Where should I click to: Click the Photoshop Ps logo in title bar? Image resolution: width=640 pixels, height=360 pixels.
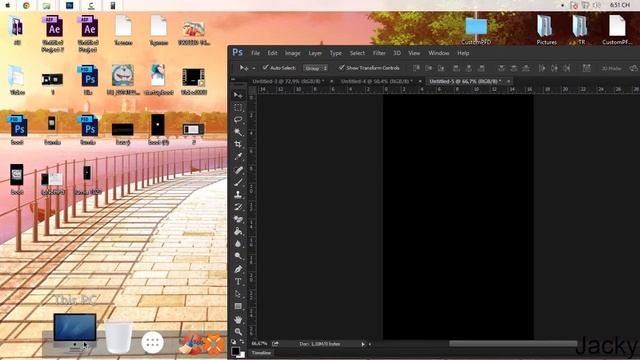[238, 53]
